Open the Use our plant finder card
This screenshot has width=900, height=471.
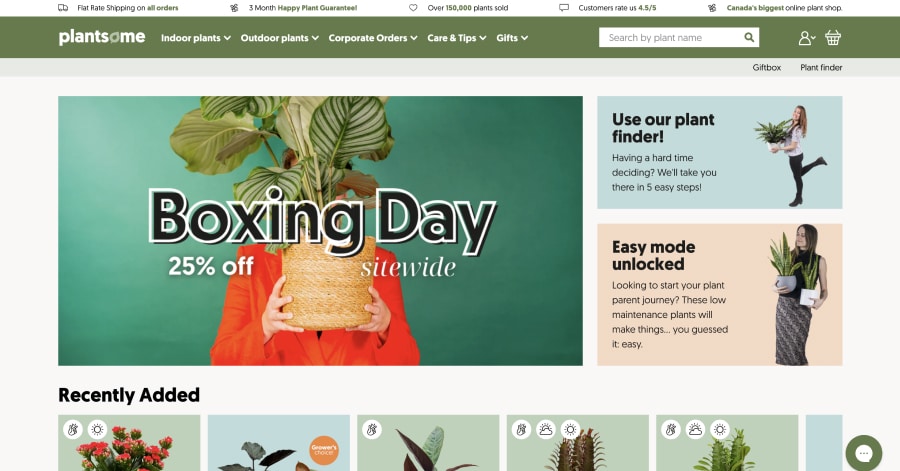pos(720,152)
